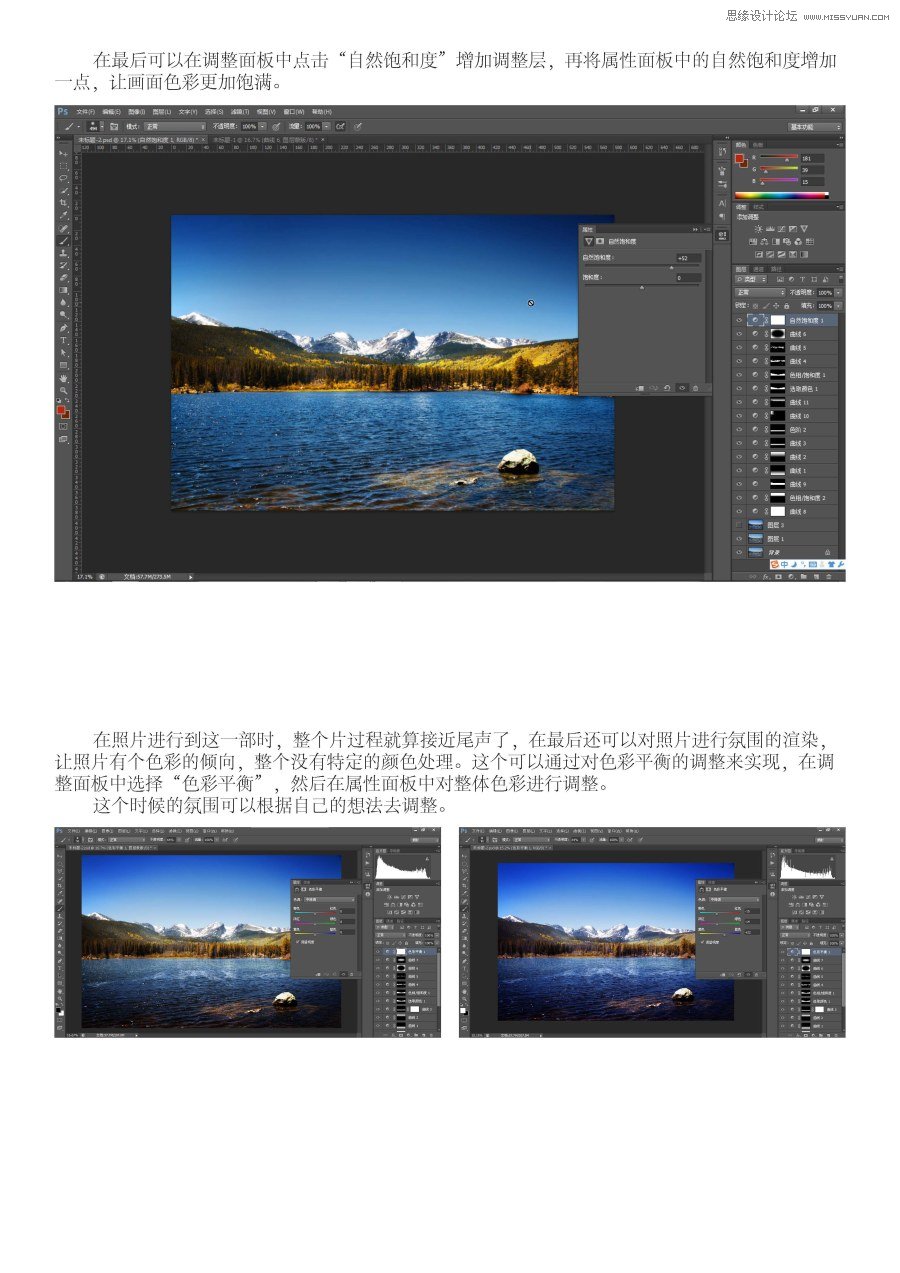The height and width of the screenshot is (1273, 900).
Task: Select the Lasso tool
Action: pos(63,178)
